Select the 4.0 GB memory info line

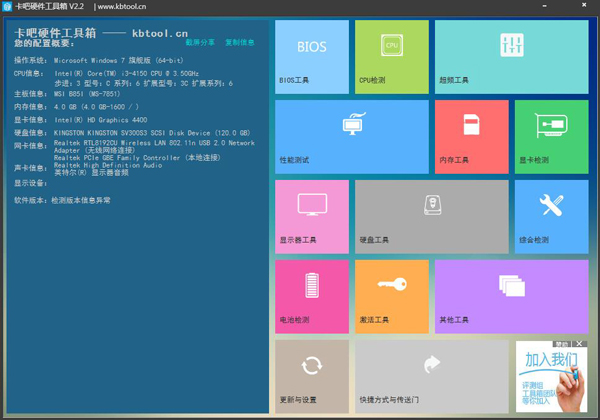(x=96, y=107)
